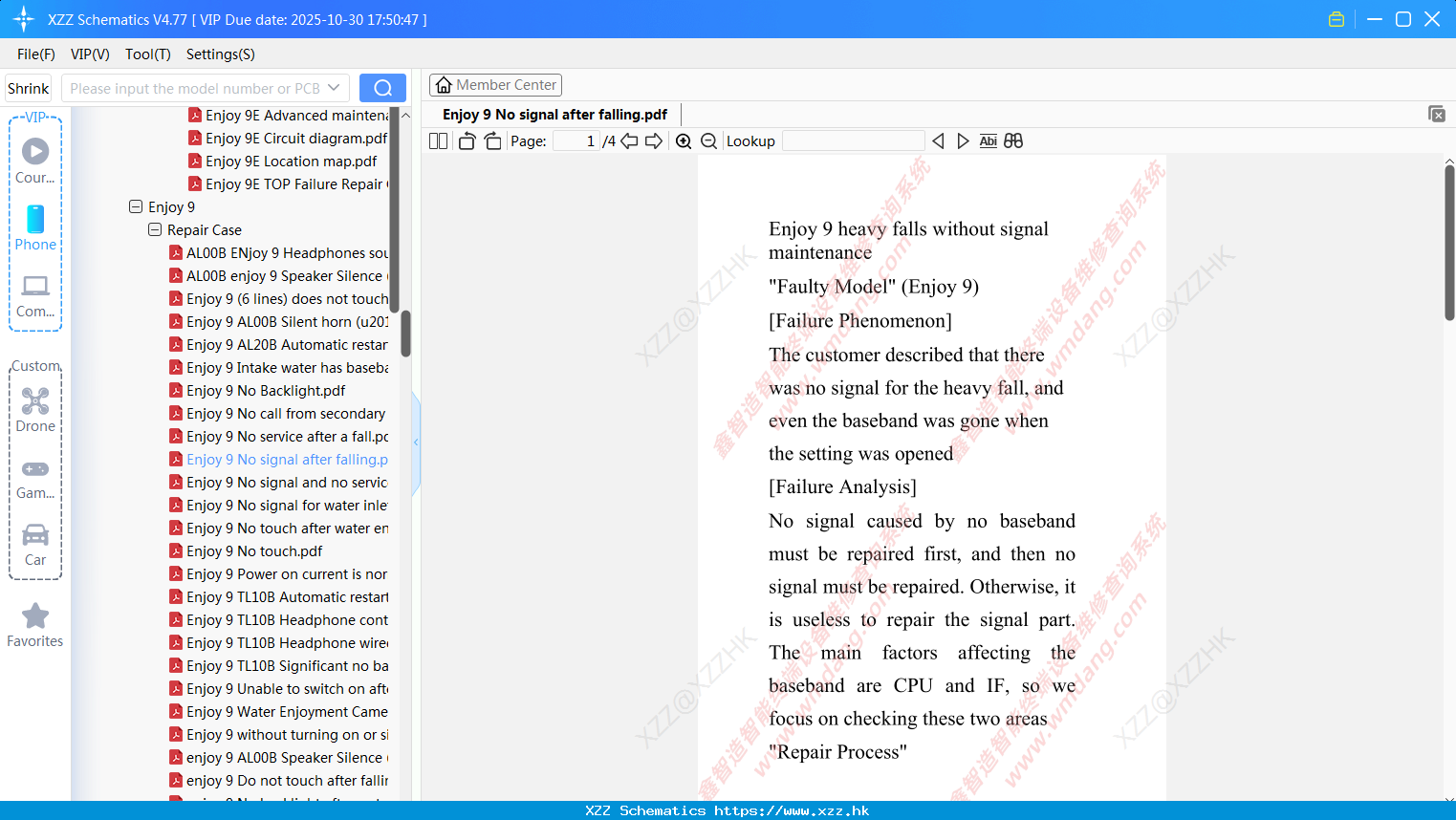Go to the previous PDF page arrow
Screen dimensions: 1456x820
(x=629, y=141)
